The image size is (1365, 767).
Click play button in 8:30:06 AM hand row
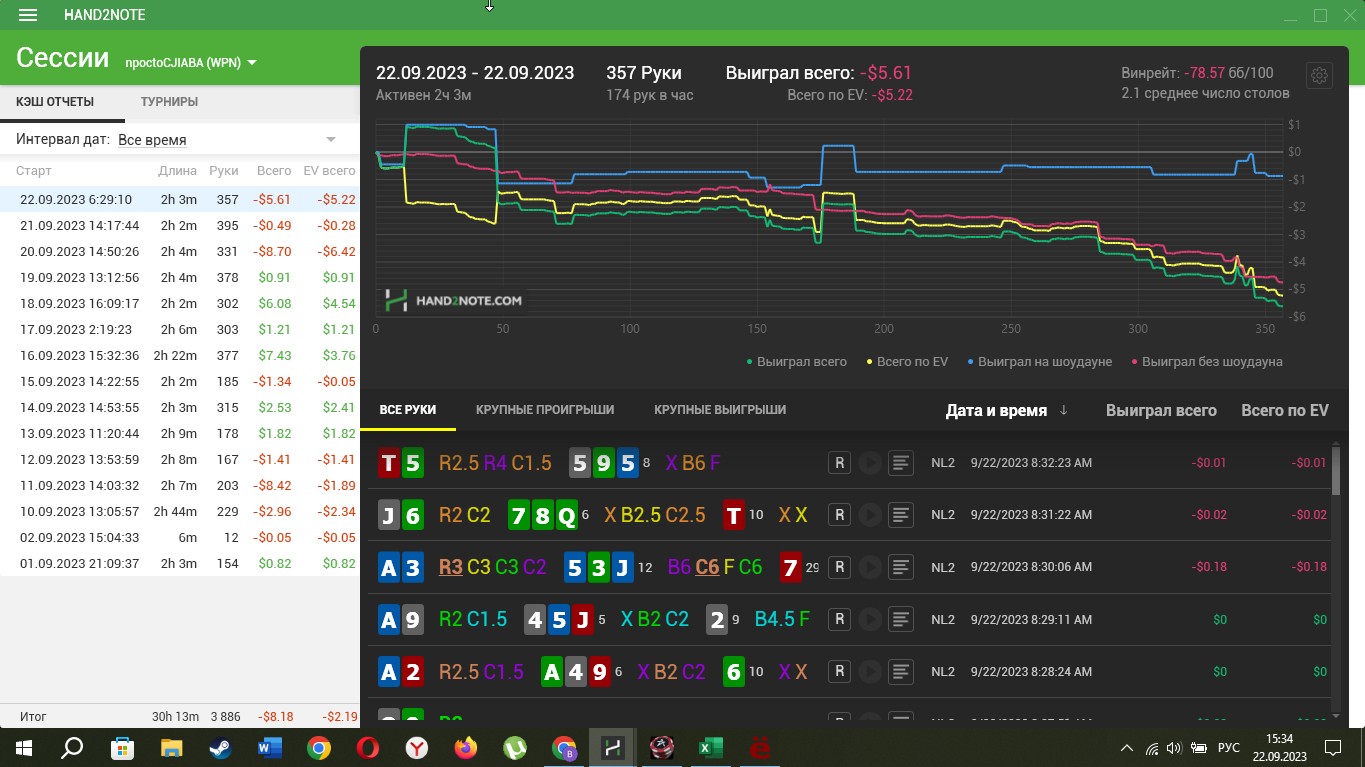[x=870, y=567]
